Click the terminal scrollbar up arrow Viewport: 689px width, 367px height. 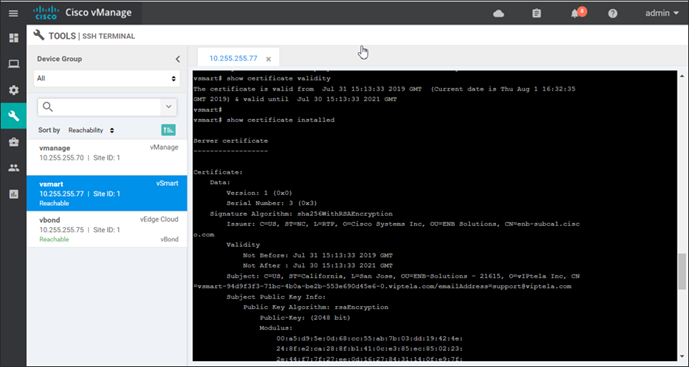tap(682, 76)
